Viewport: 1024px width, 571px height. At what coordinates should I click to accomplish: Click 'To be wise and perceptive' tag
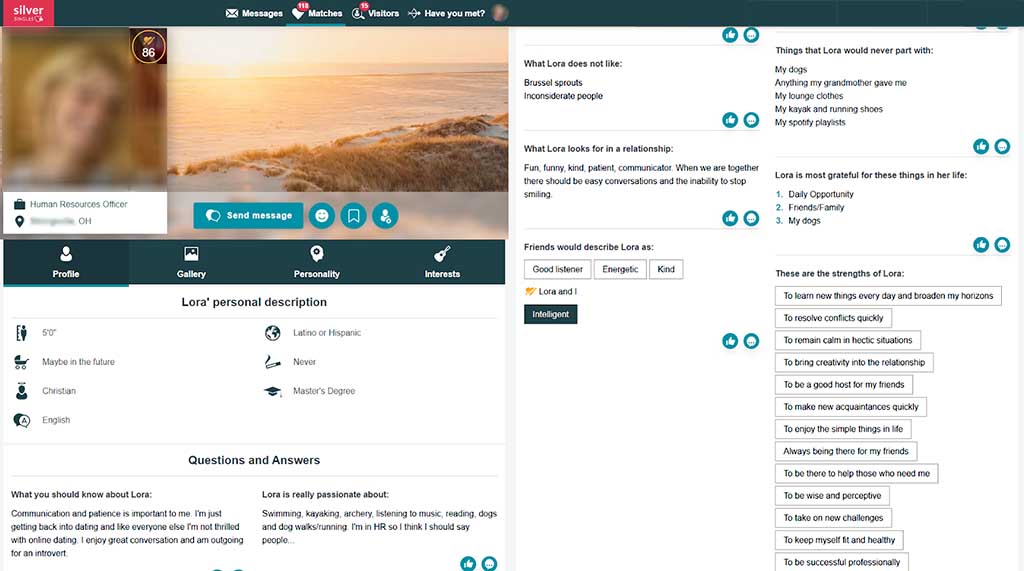tap(833, 496)
